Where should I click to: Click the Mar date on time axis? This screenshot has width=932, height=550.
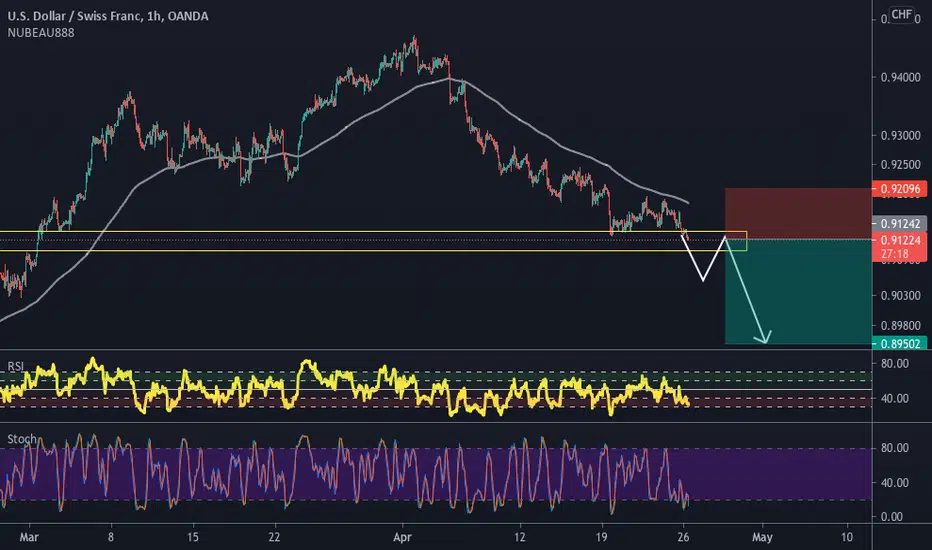coord(29,538)
